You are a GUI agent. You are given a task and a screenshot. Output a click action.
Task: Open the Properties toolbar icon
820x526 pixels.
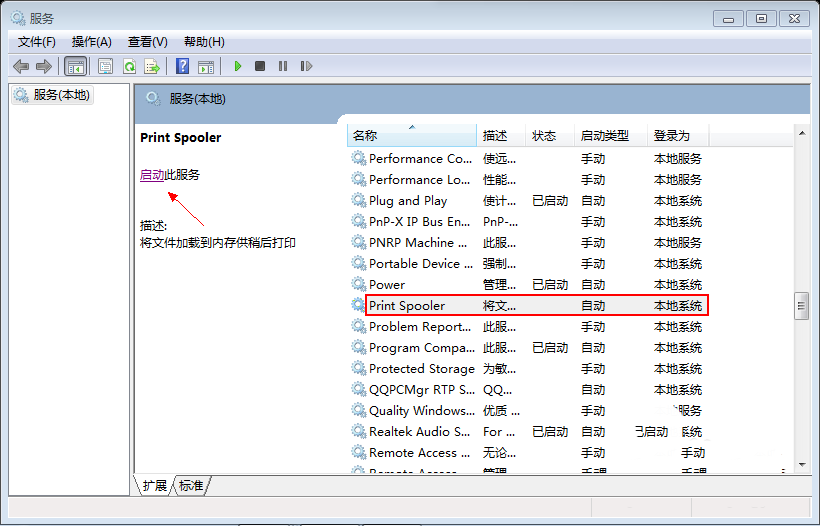point(106,66)
